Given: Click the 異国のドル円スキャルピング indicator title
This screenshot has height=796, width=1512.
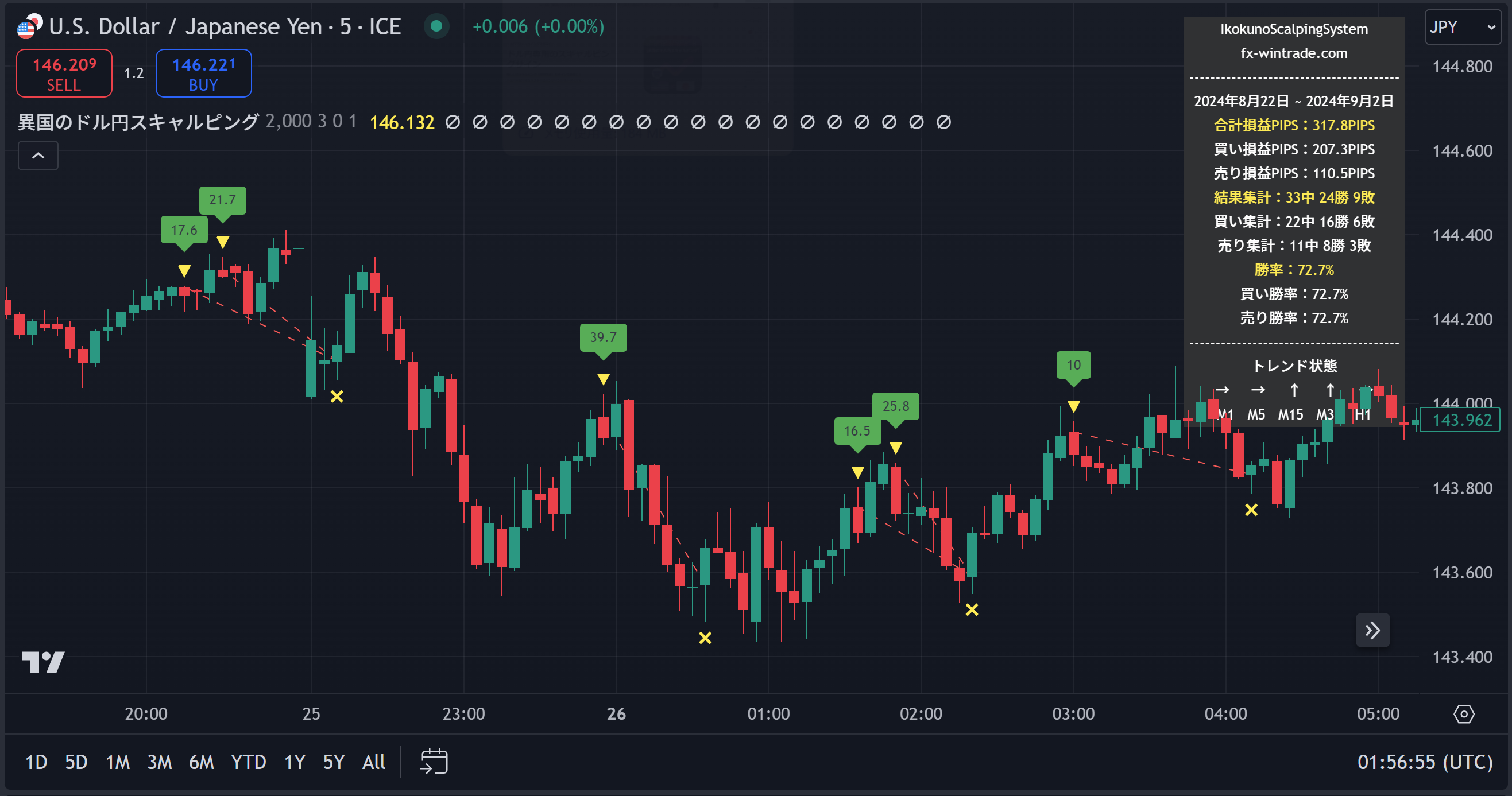Looking at the screenshot, I should pyautogui.click(x=138, y=122).
